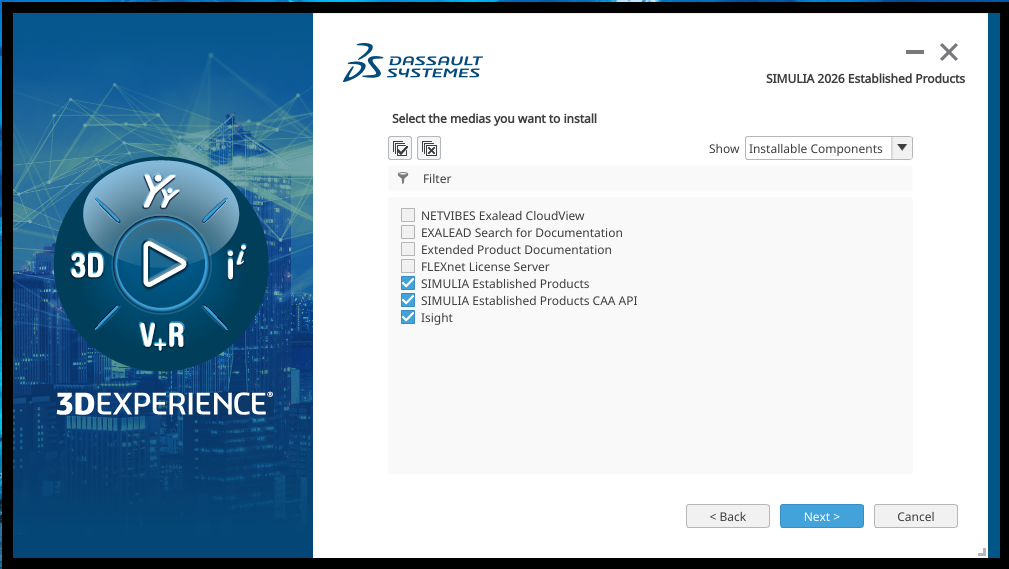Click the compass Play button in center
The height and width of the screenshot is (569, 1009).
(x=161, y=265)
